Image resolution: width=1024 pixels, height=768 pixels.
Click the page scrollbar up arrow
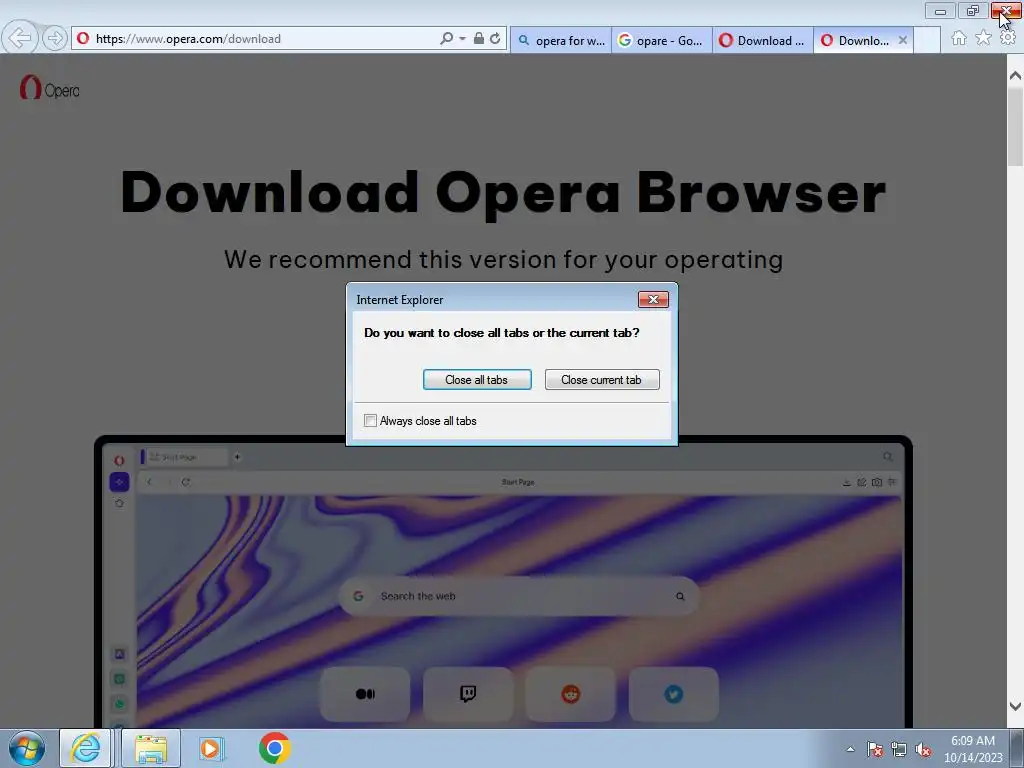pos(1015,75)
